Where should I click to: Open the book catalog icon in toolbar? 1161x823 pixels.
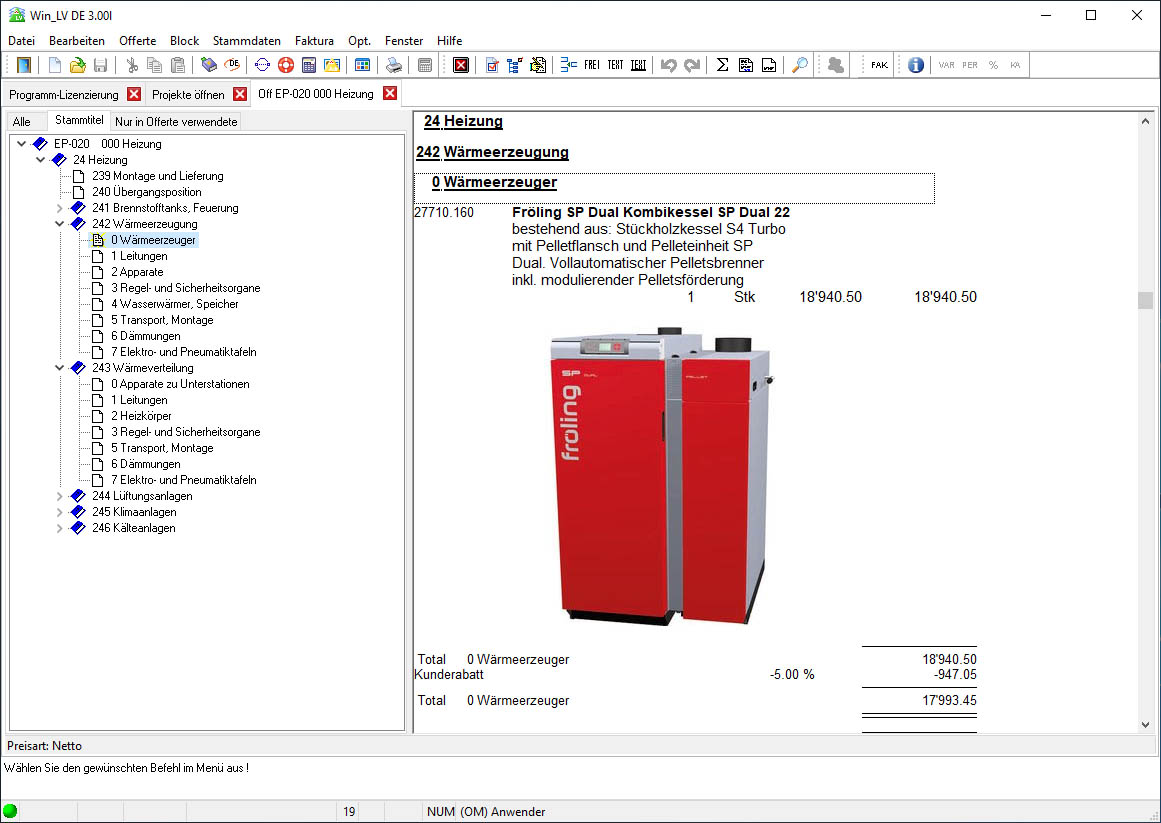(x=209, y=65)
